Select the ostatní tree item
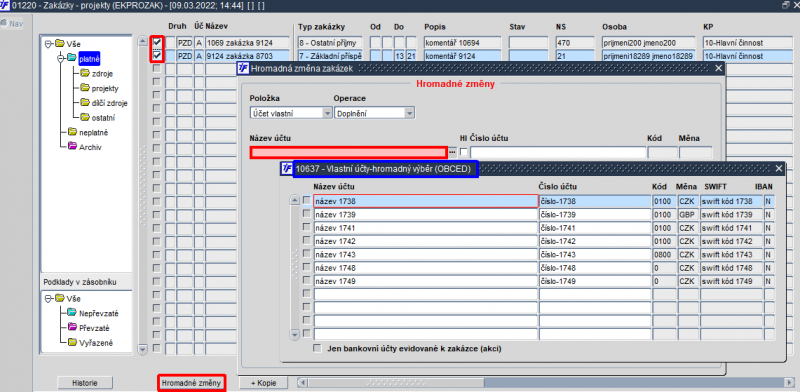 97,118
